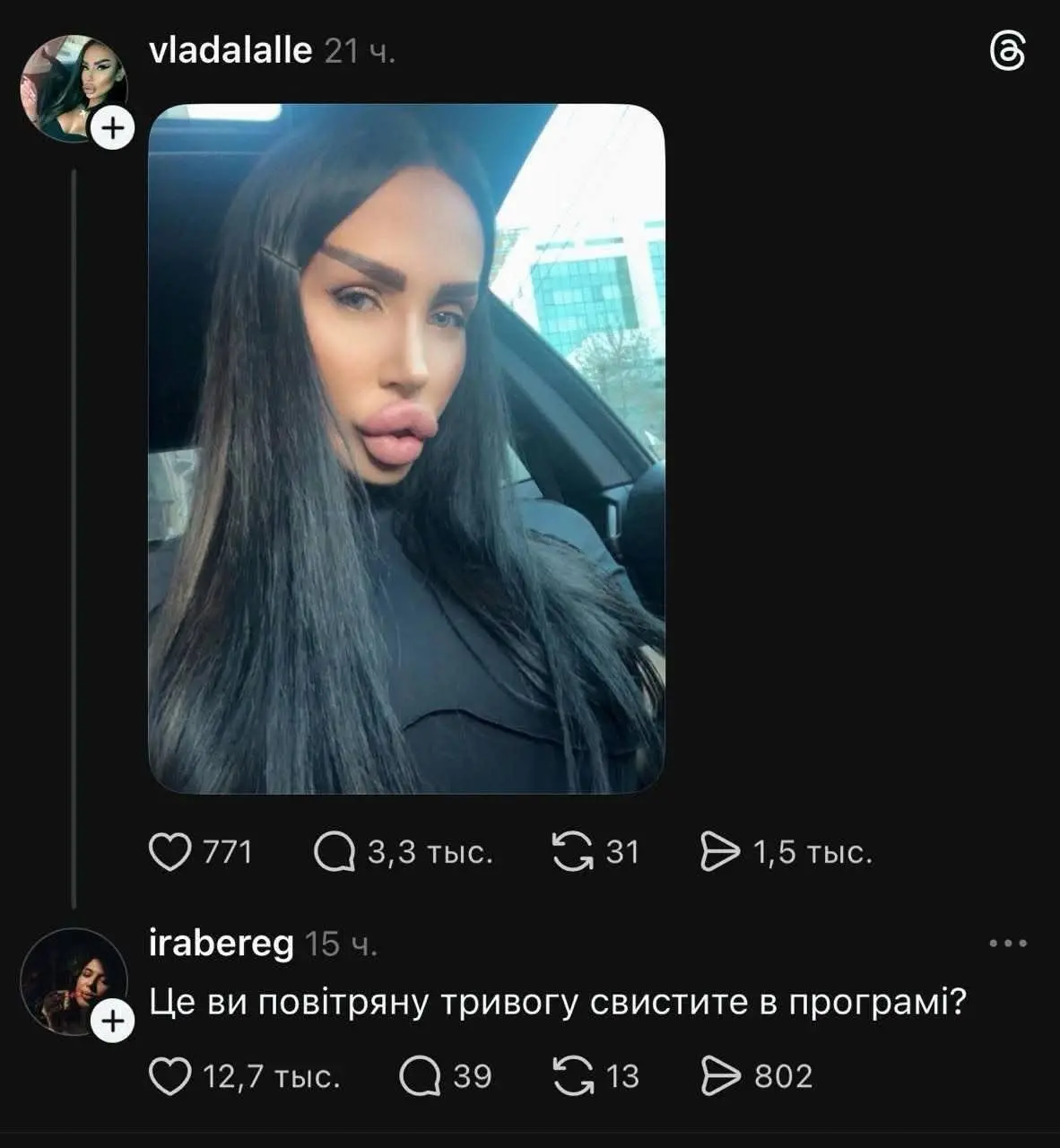Open replies to irabereg comment
Screen dimensions: 1060x1148
pos(420,1076)
